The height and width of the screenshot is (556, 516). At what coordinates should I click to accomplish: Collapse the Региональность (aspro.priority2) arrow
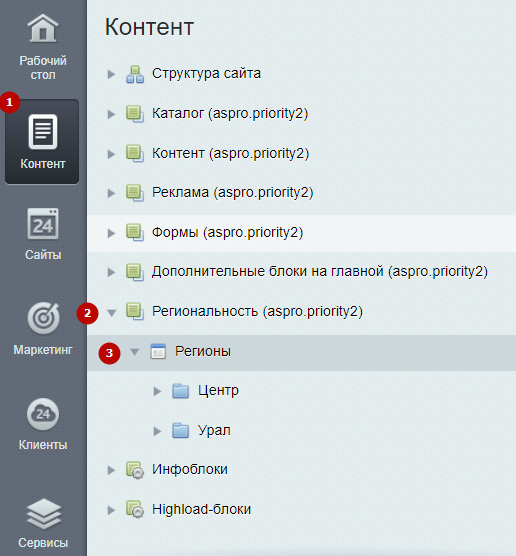point(112,313)
